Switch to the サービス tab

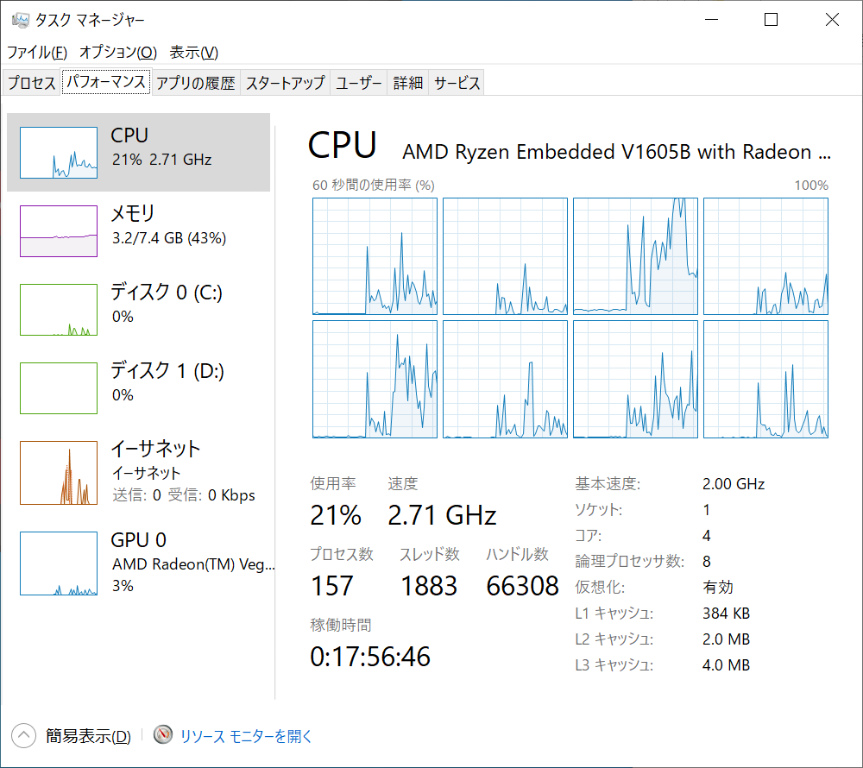coord(457,83)
